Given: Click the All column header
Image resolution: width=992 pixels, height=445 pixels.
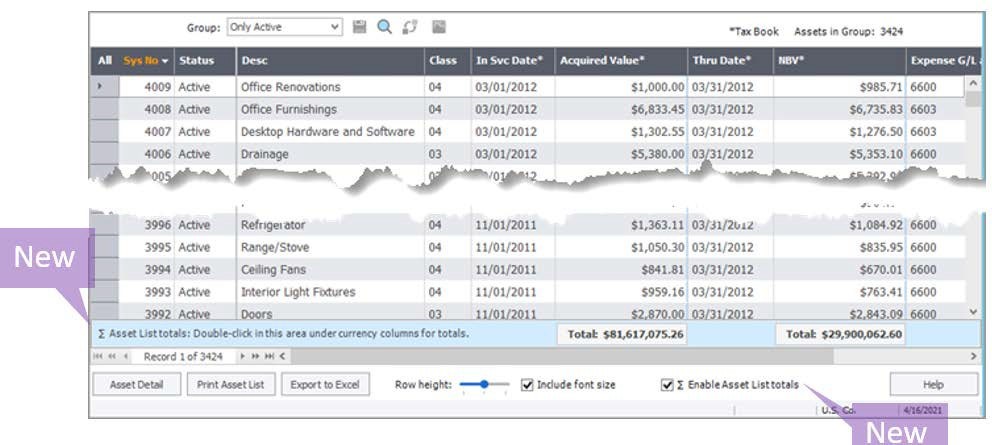Looking at the screenshot, I should pyautogui.click(x=104, y=61).
